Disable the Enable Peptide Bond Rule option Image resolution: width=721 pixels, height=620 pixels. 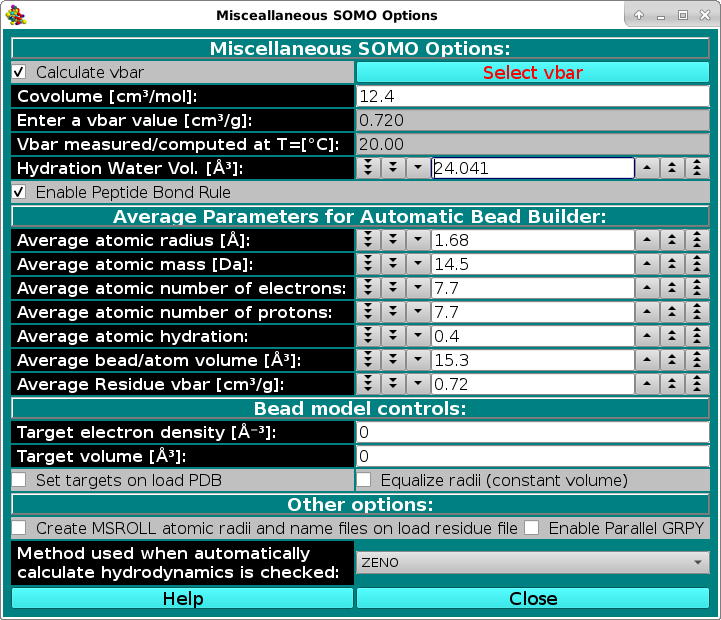coord(19,192)
